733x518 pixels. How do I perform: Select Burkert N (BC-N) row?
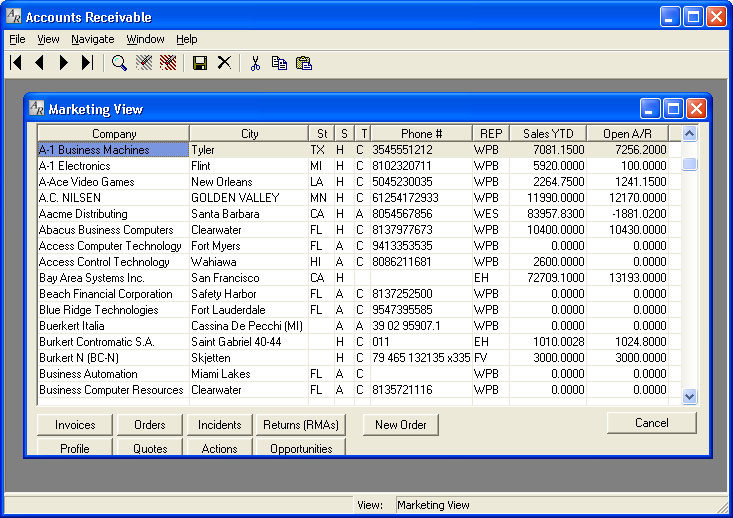pyautogui.click(x=359, y=358)
